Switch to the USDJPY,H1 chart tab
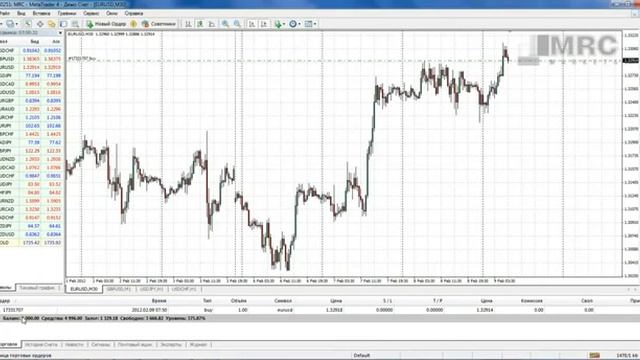Screen dimensions: 640x360 (151, 289)
